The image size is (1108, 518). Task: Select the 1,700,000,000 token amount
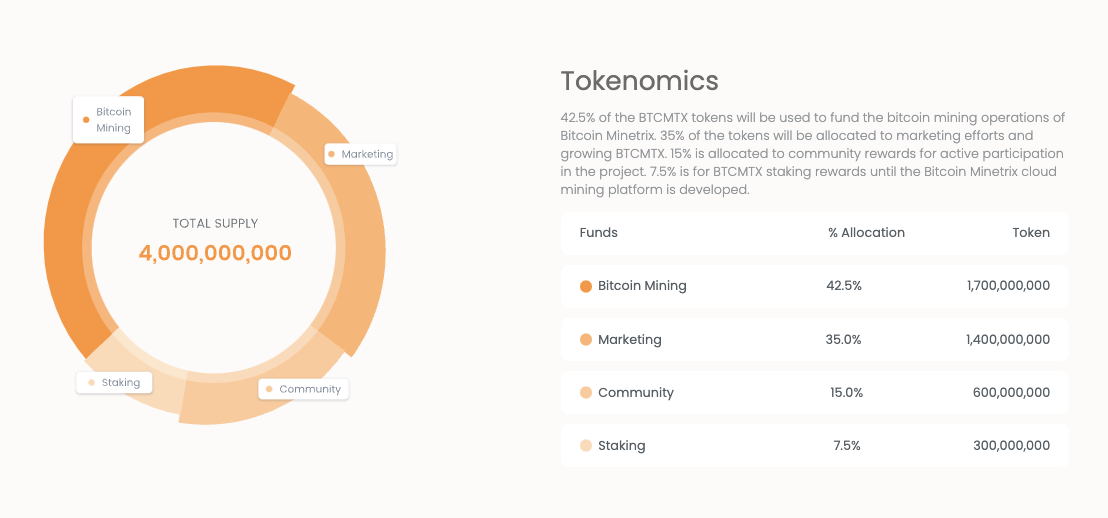[1008, 286]
